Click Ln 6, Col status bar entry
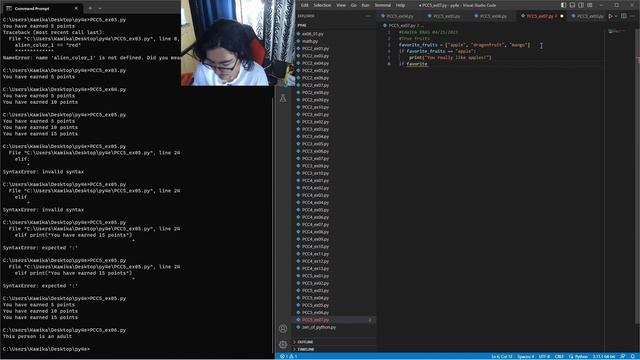 tap(502, 356)
